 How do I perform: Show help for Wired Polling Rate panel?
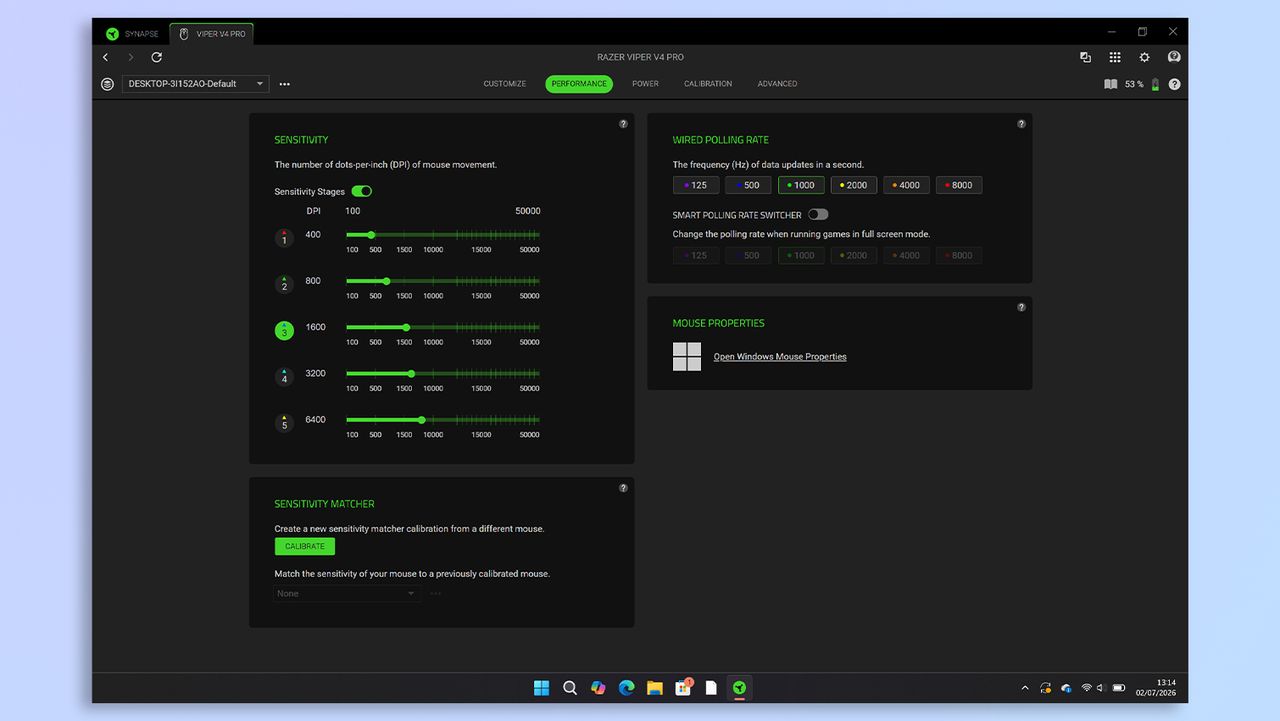1021,124
